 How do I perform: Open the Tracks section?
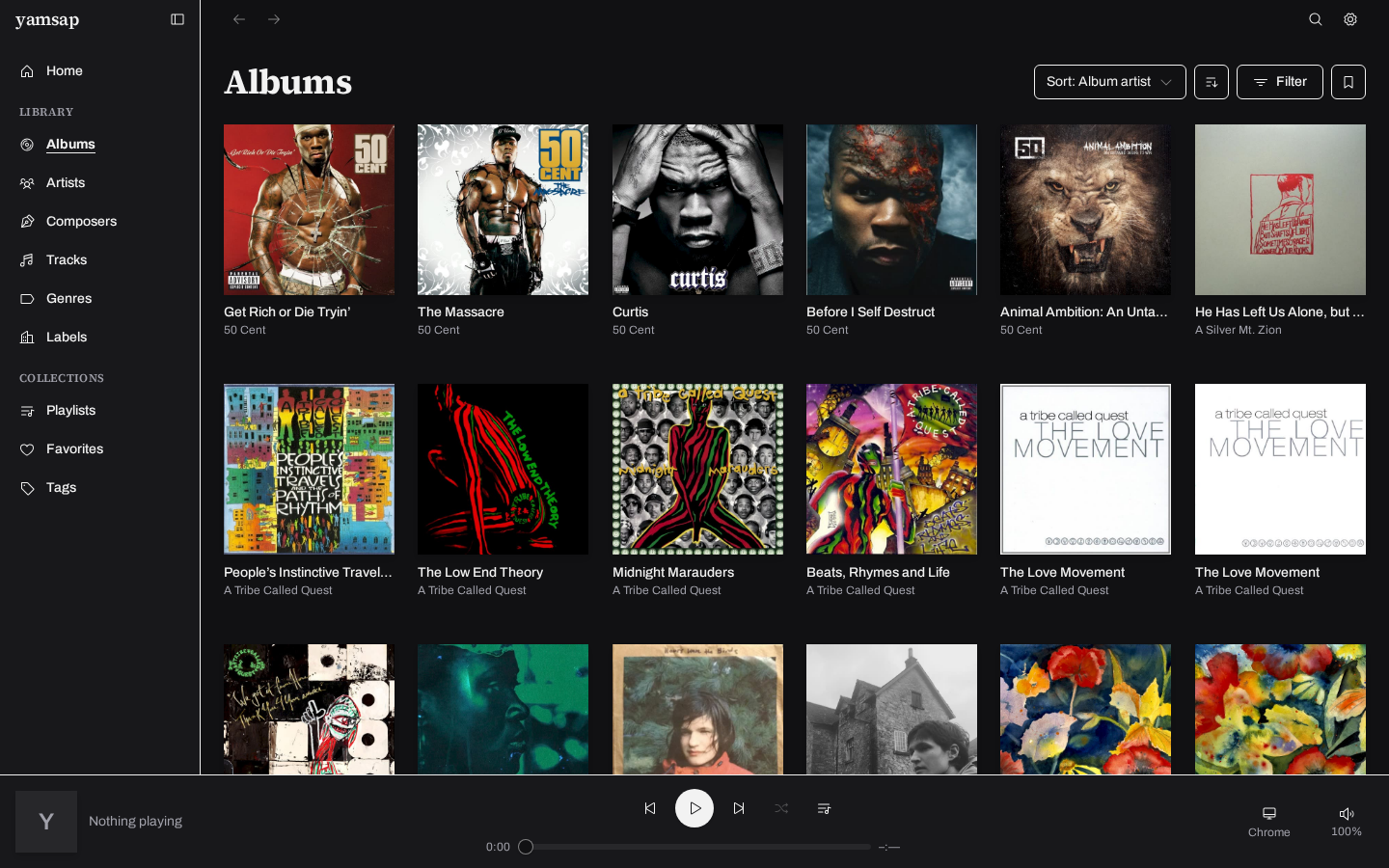coord(100,260)
